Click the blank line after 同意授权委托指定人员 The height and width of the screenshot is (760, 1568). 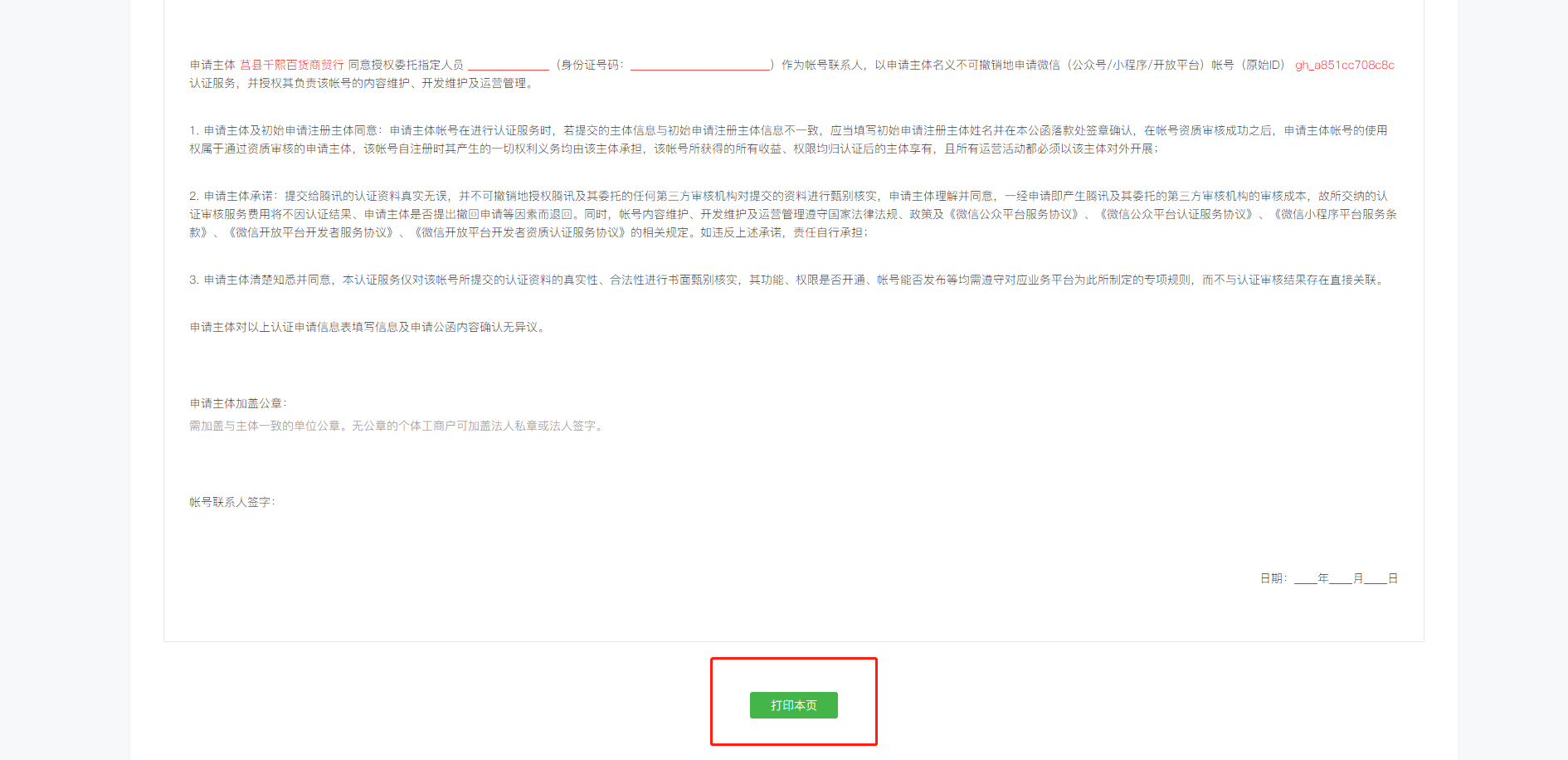point(509,66)
